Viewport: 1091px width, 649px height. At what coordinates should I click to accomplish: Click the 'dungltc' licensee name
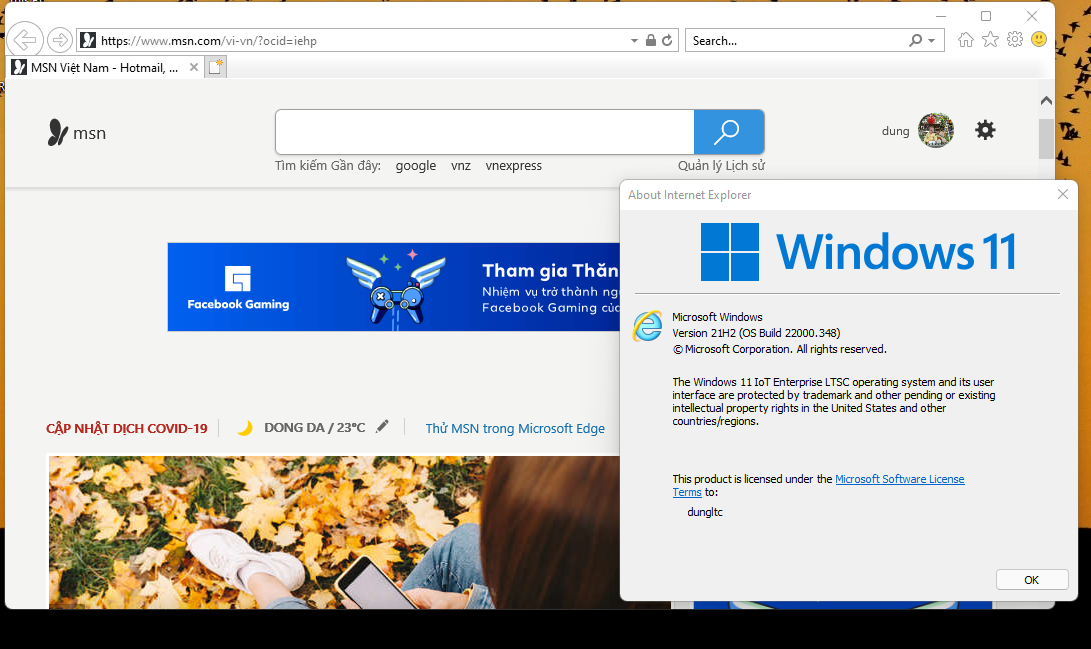705,512
